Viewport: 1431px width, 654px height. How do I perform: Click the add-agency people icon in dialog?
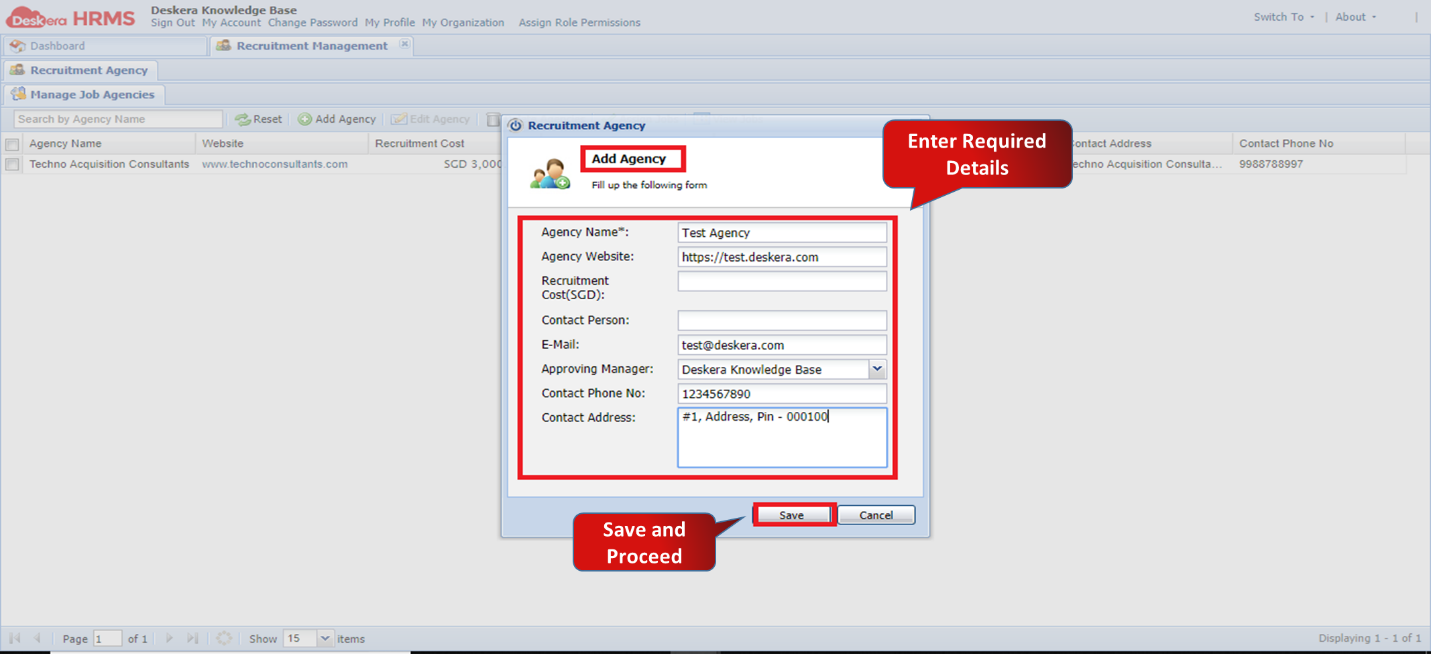[550, 174]
